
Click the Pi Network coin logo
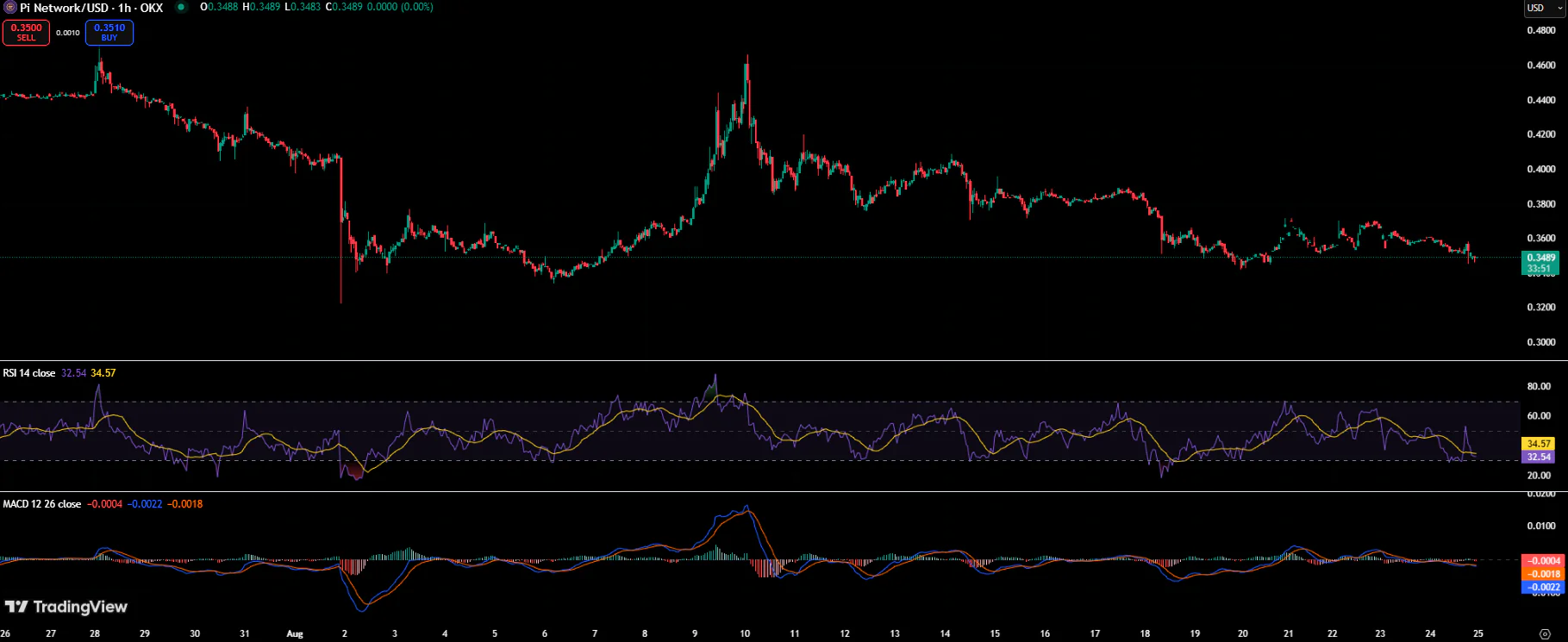click(10, 8)
